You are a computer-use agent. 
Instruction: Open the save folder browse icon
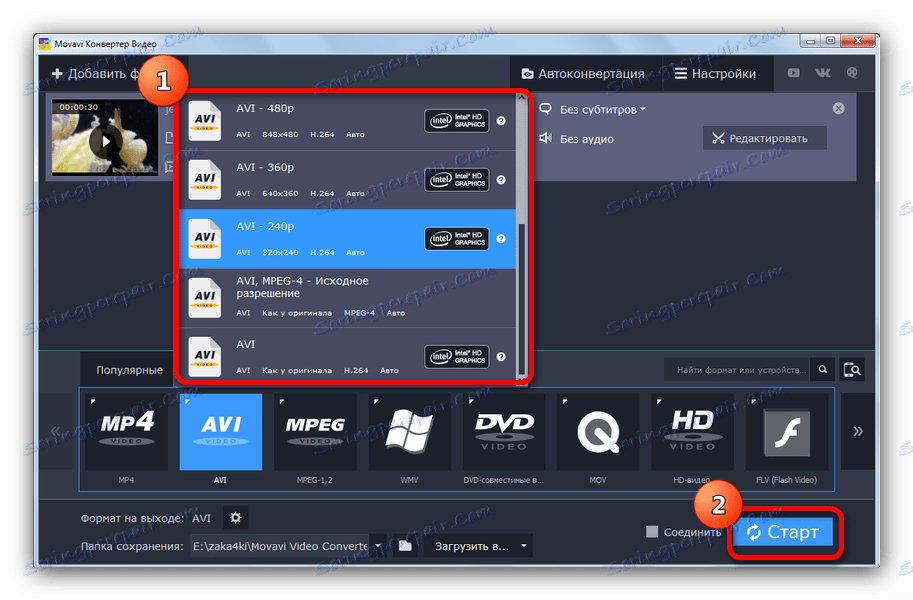click(405, 546)
